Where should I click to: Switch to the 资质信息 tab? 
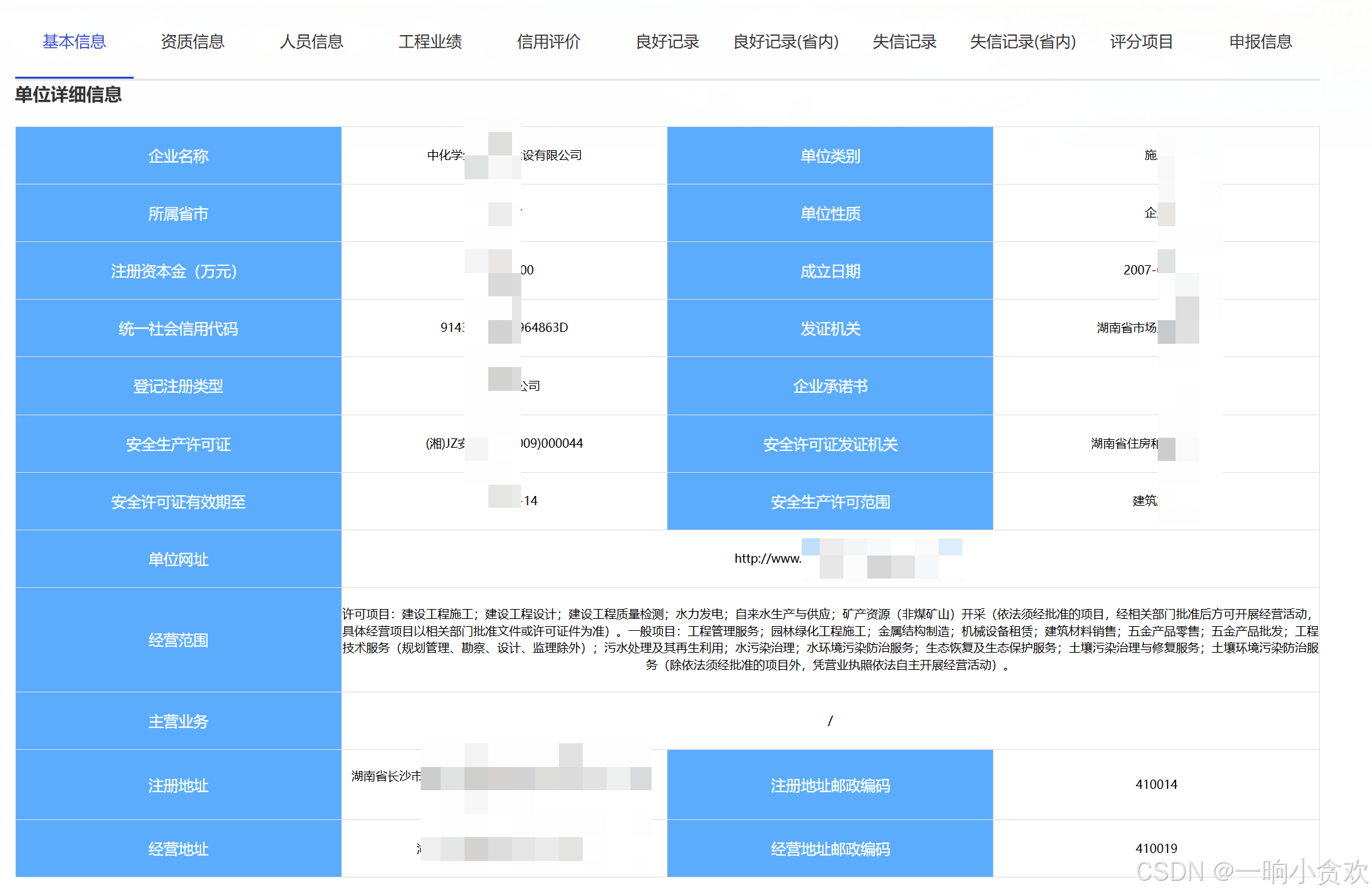point(192,42)
